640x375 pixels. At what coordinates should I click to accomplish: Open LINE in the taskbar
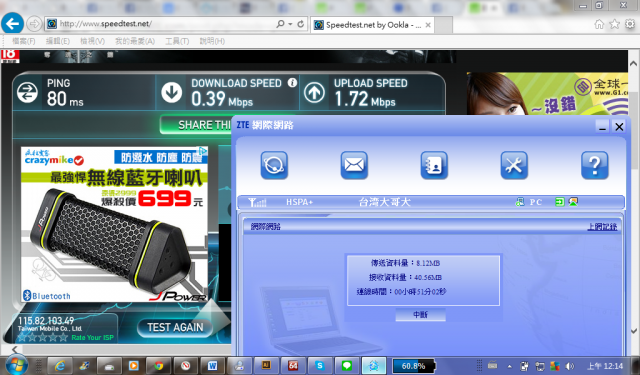click(347, 366)
